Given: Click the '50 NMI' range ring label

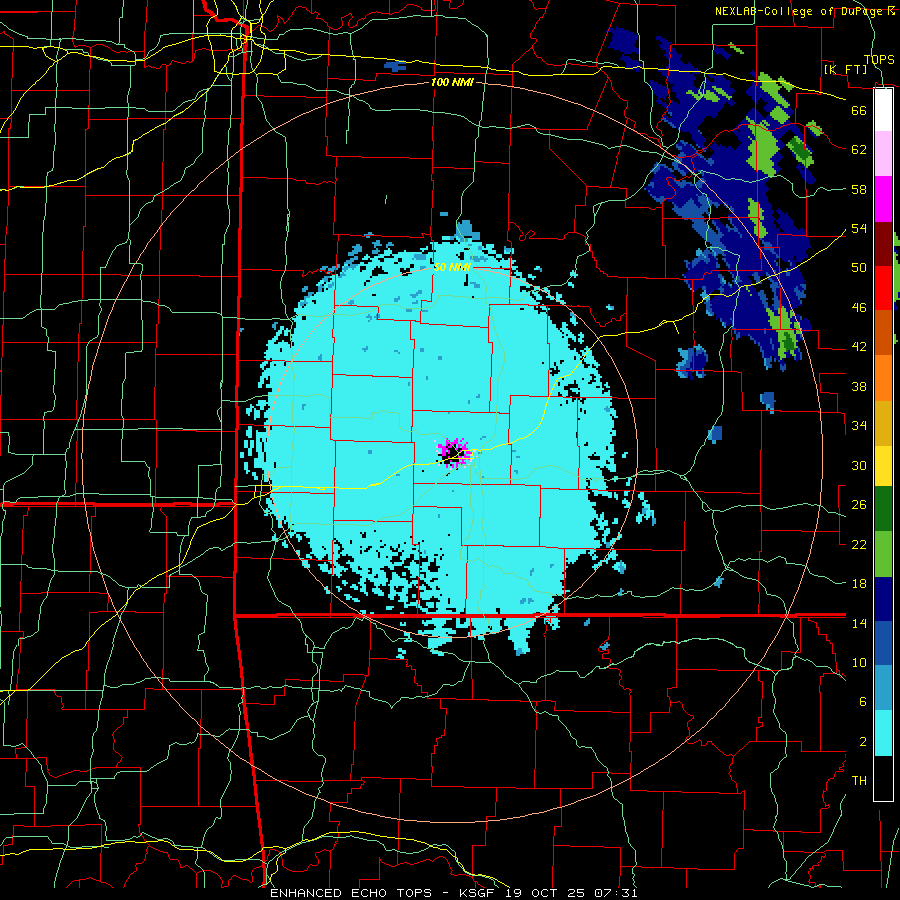Looking at the screenshot, I should tap(452, 267).
